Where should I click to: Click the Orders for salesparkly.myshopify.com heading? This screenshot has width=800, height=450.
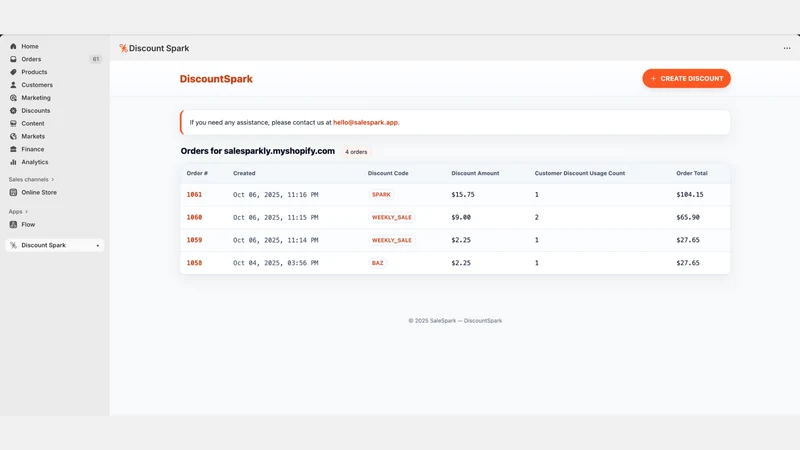(x=258, y=151)
